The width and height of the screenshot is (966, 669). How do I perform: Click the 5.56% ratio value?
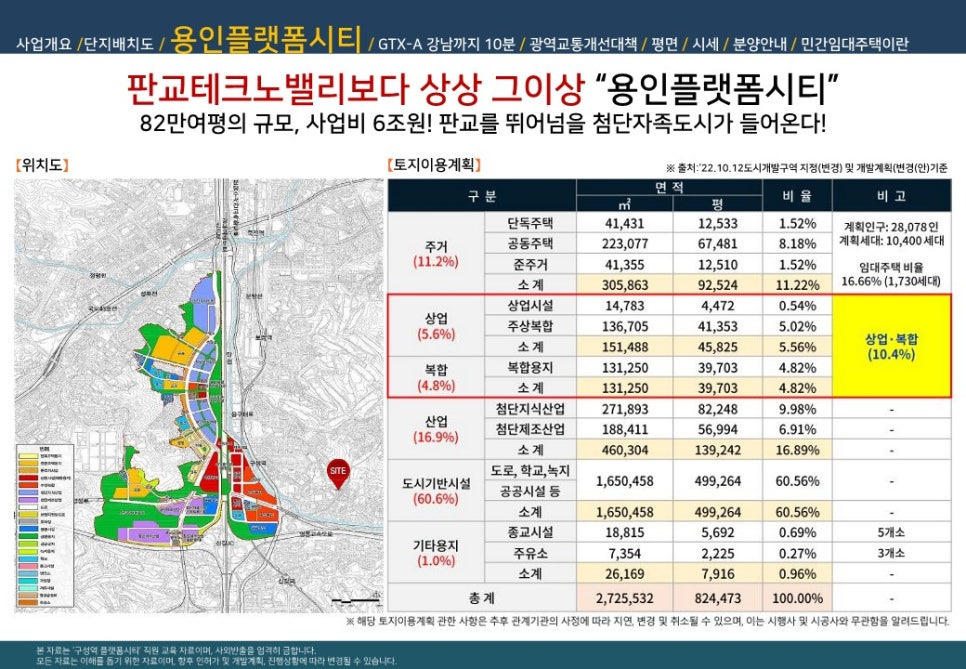pyautogui.click(x=797, y=347)
